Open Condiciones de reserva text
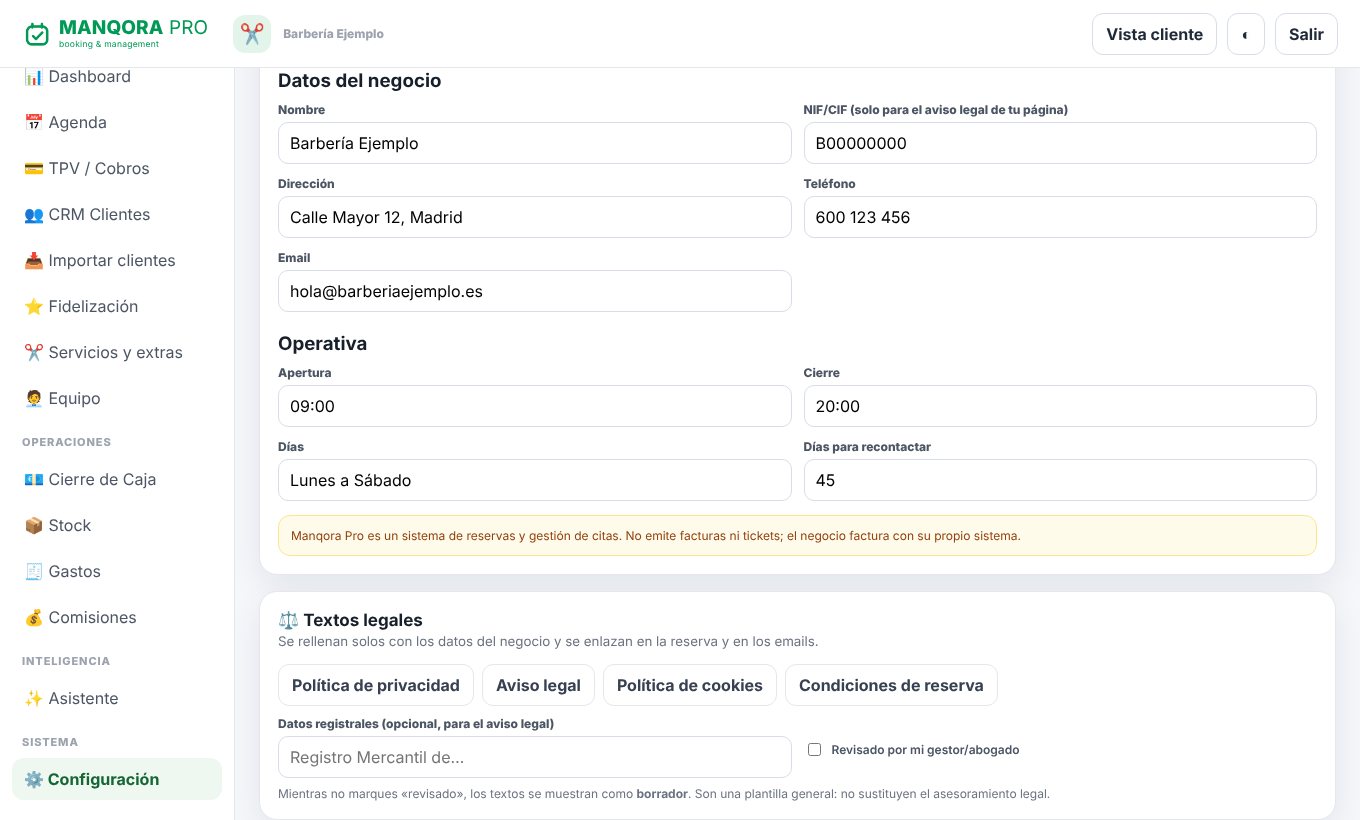1360x820 pixels. click(x=891, y=686)
